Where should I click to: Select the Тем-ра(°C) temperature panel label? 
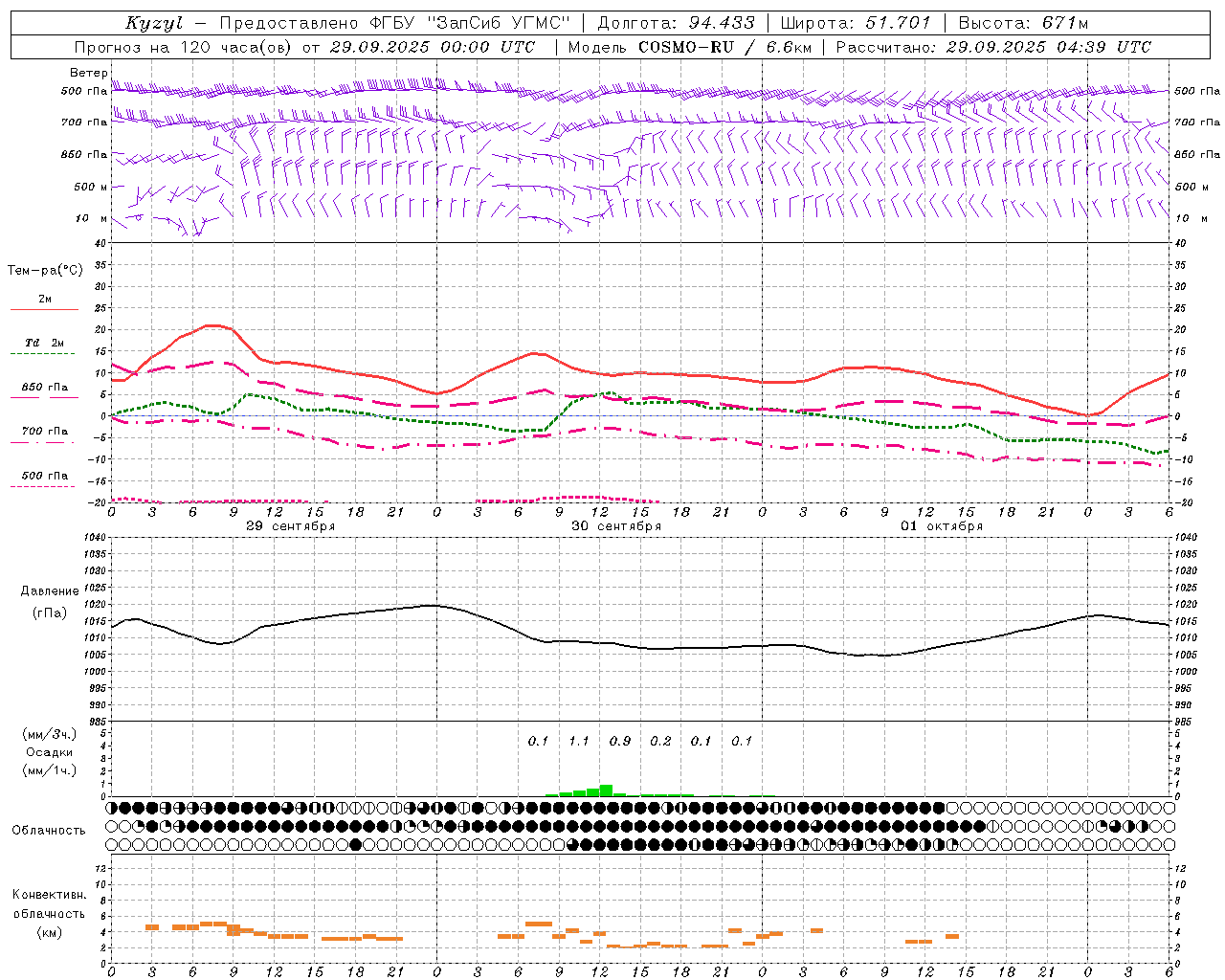[45, 271]
